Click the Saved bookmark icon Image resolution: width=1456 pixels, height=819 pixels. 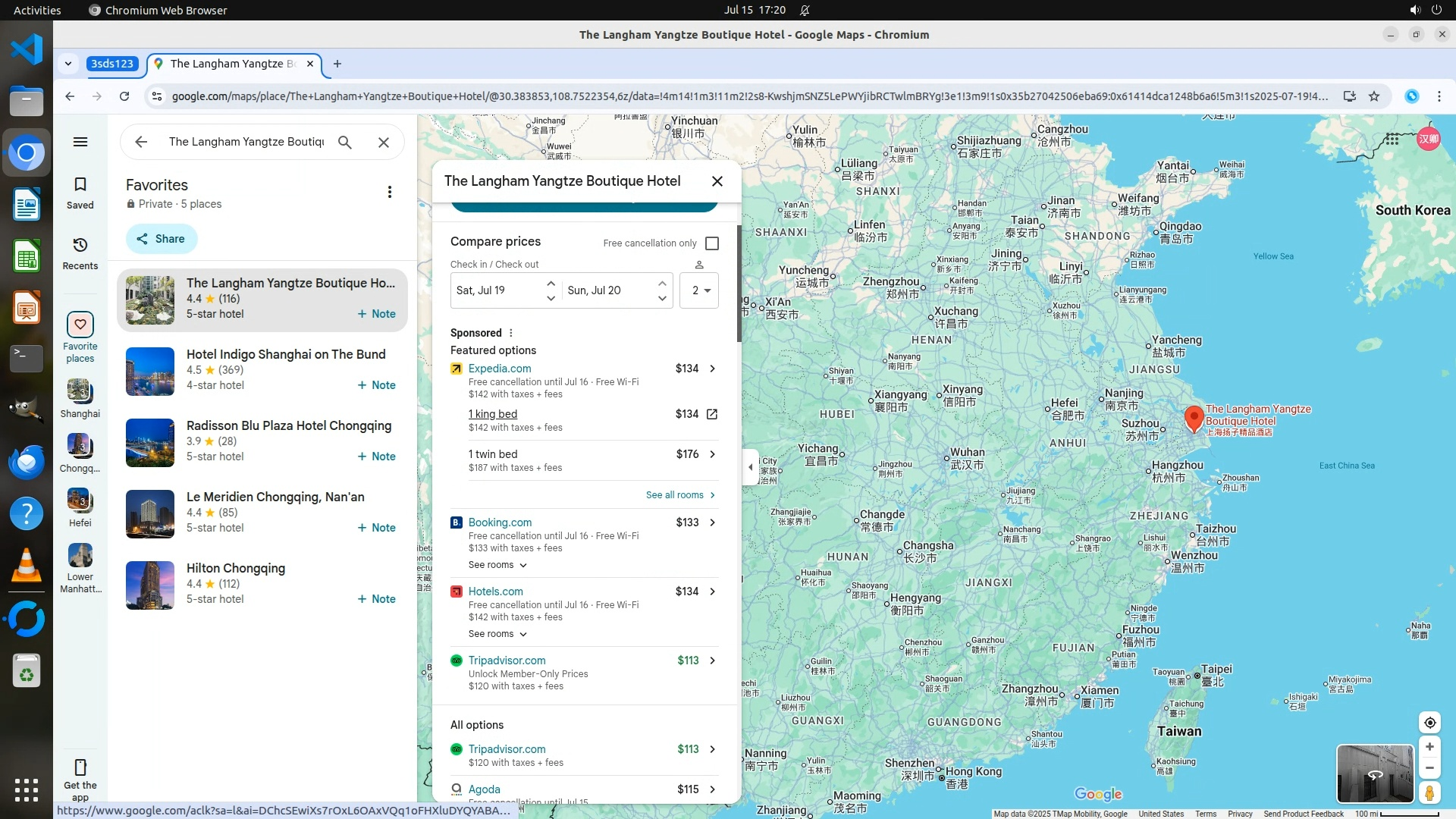click(80, 185)
